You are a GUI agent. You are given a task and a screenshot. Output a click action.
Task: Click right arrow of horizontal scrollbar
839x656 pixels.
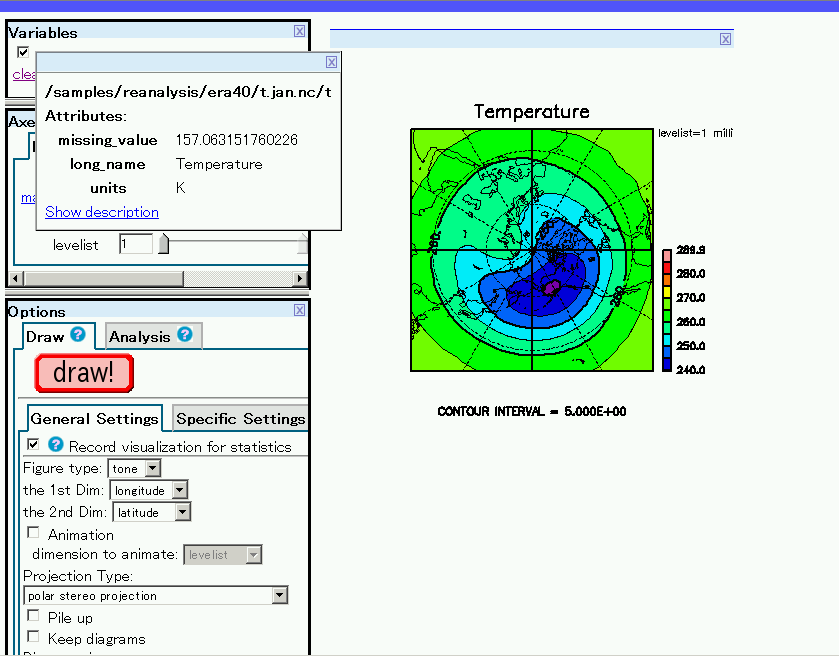pyautogui.click(x=300, y=277)
